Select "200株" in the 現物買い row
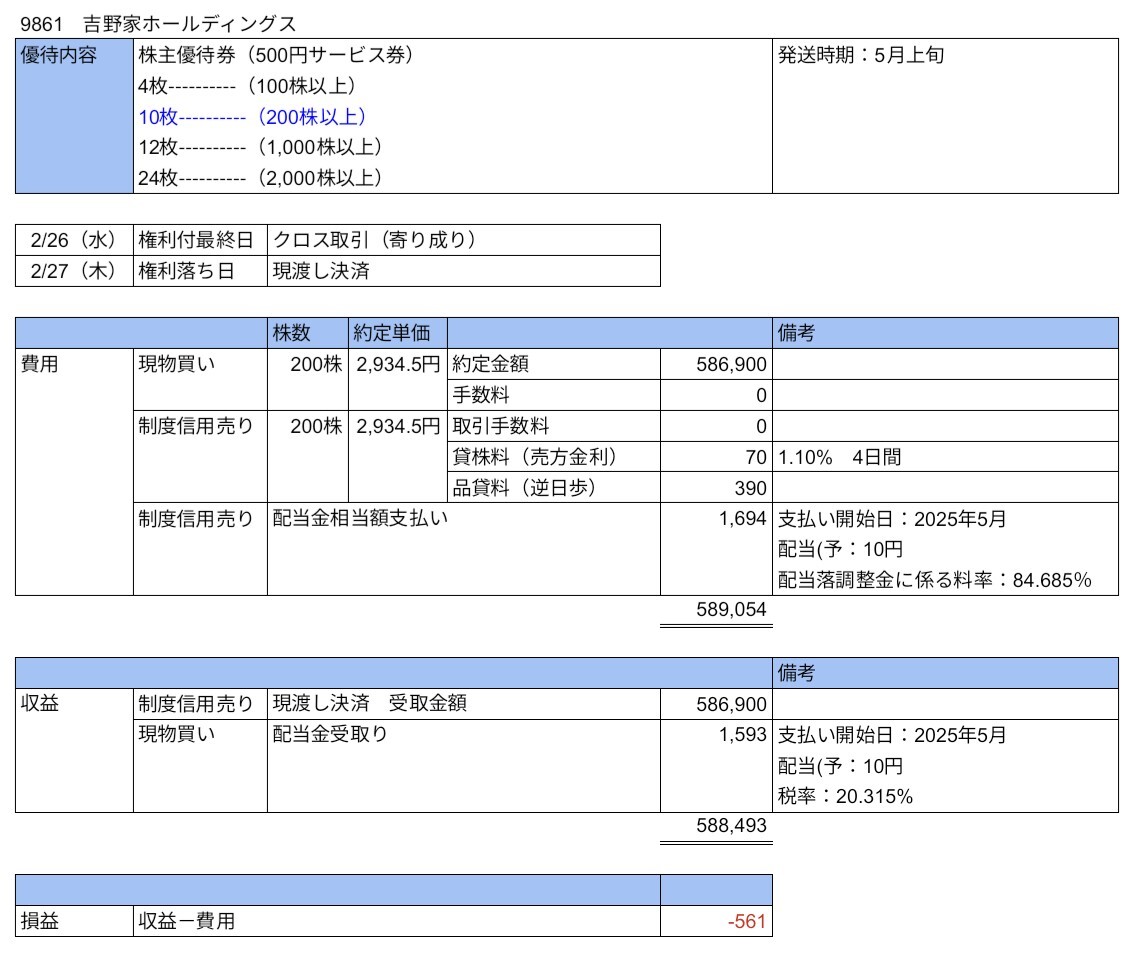Screen dimensions: 1132x953 316,364
